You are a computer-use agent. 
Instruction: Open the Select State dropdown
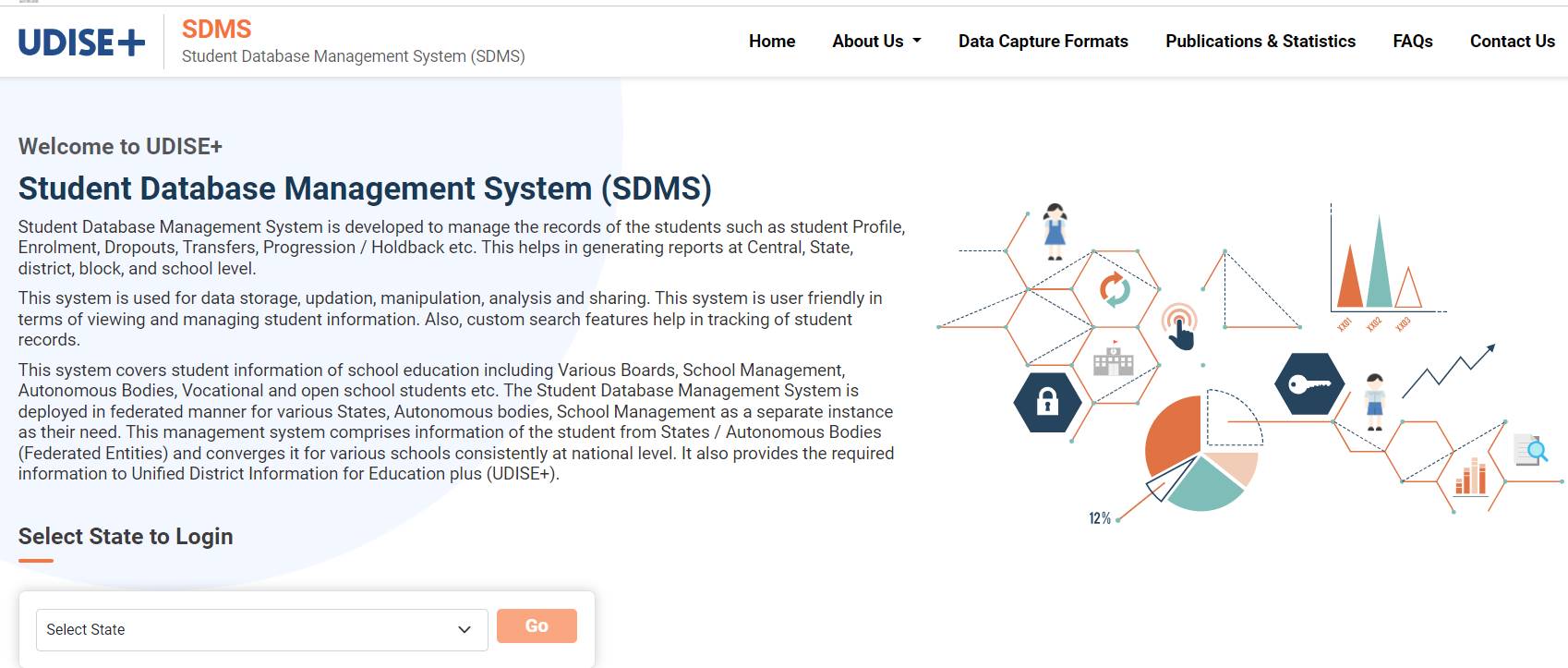tap(262, 630)
